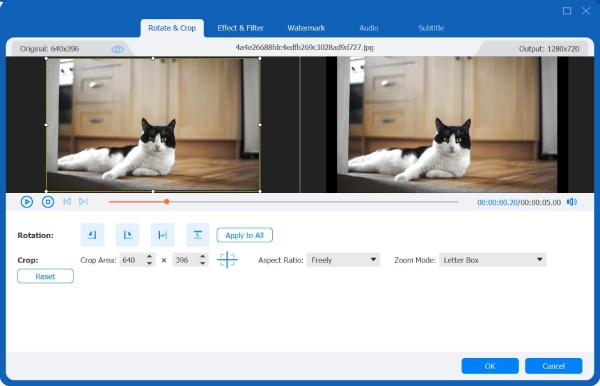The image size is (600, 386).
Task: Increase the crop width value
Action: coord(150,256)
